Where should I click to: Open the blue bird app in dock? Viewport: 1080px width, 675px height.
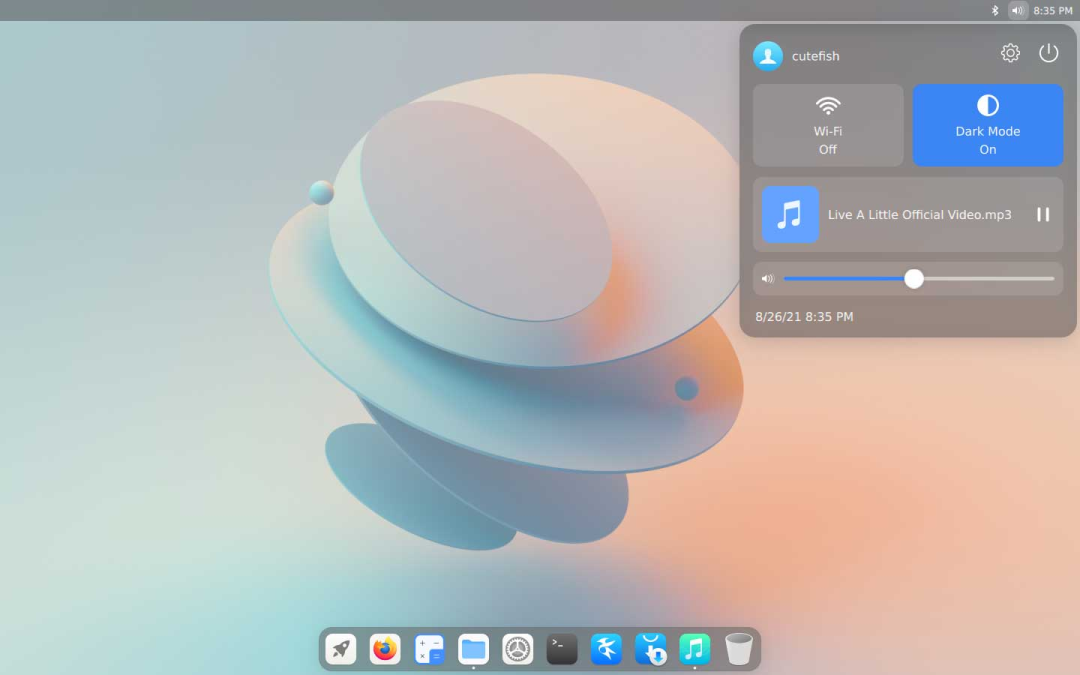tap(606, 649)
